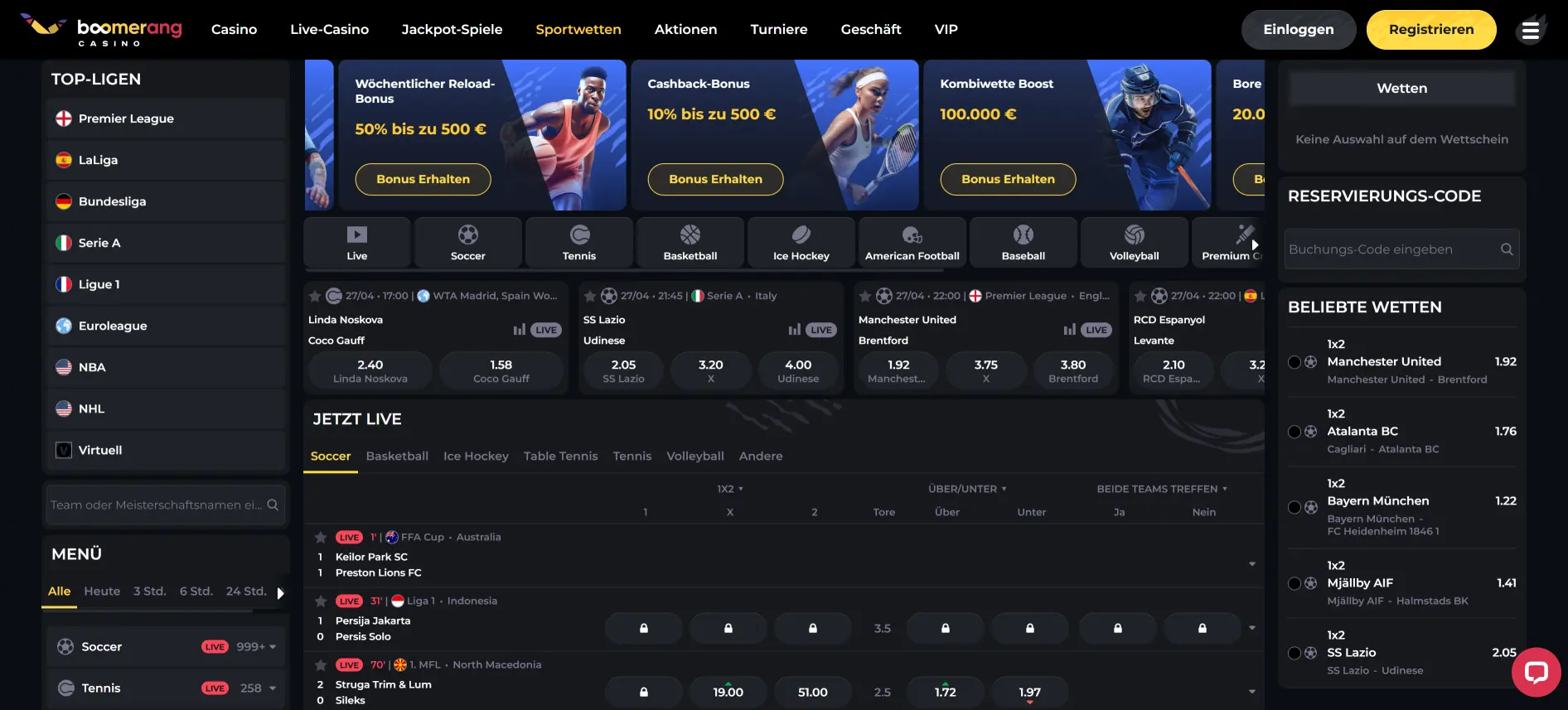Click the Wetten betslip button
Image resolution: width=1568 pixels, height=710 pixels.
1401,89
